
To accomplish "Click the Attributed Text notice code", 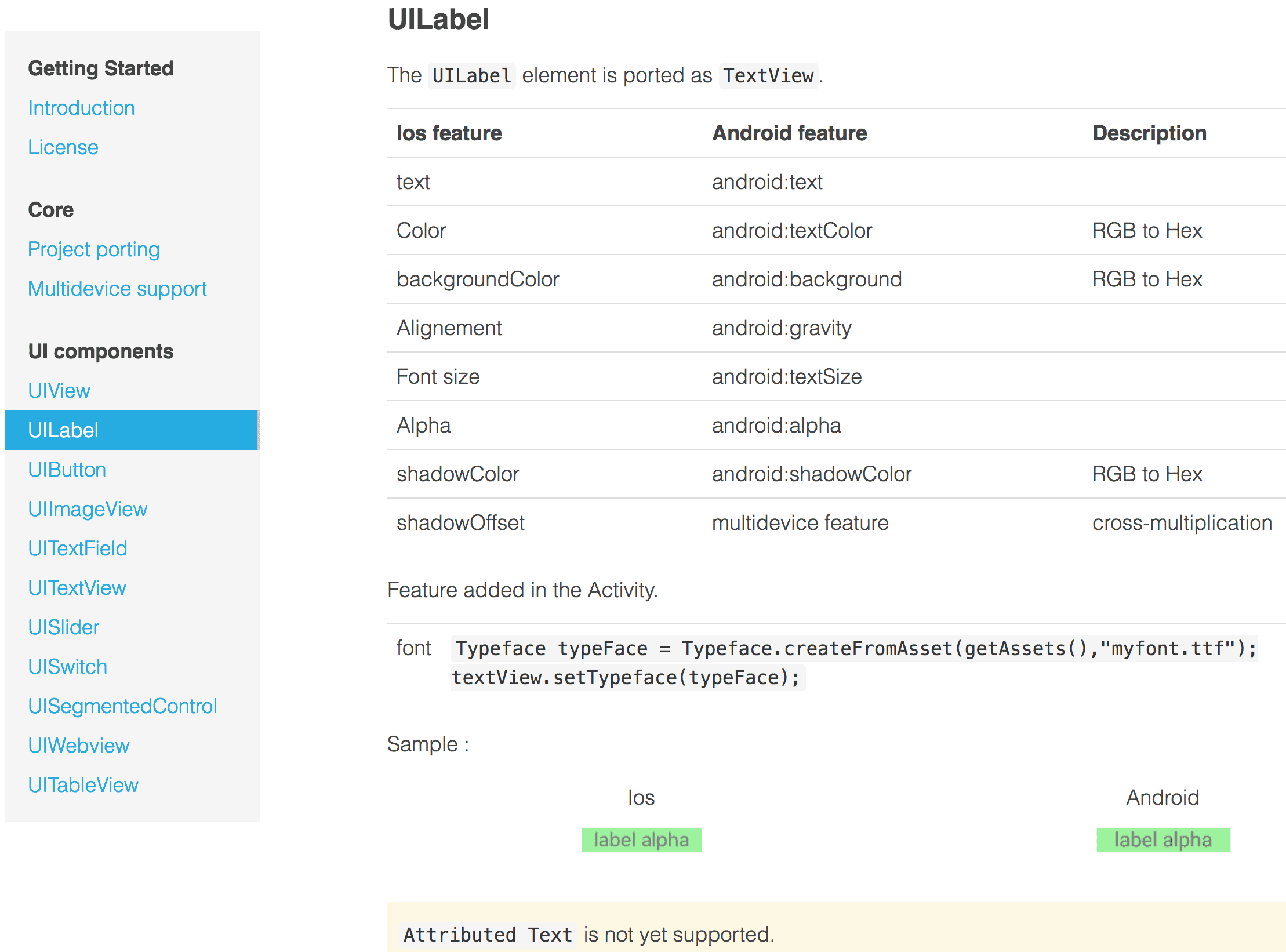I will [x=488, y=935].
